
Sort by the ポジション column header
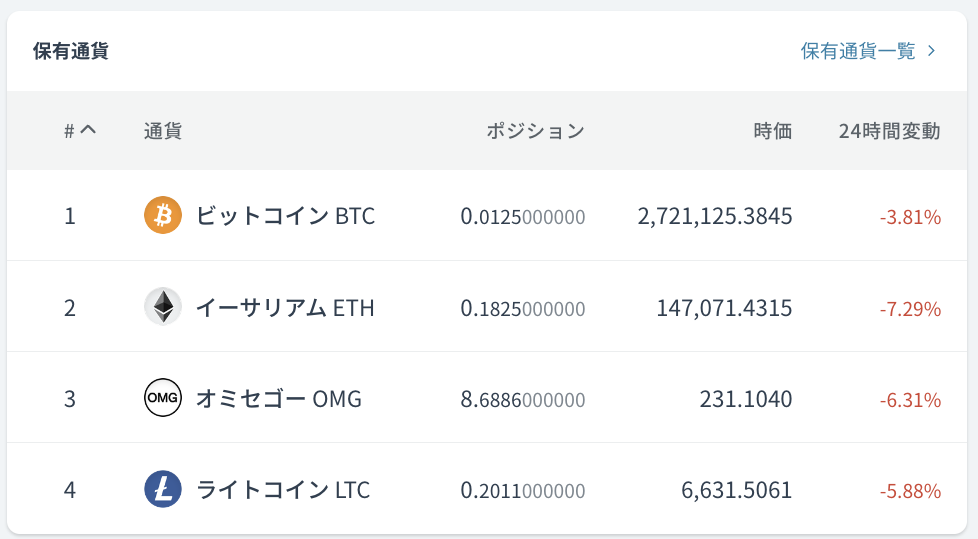pyautogui.click(x=535, y=131)
